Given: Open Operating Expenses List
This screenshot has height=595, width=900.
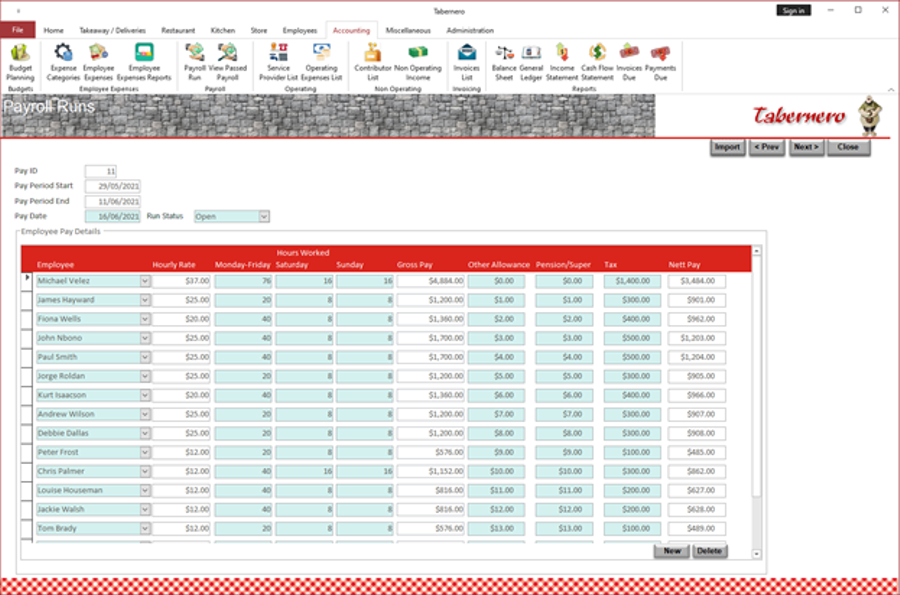Looking at the screenshot, I should coord(321,62).
